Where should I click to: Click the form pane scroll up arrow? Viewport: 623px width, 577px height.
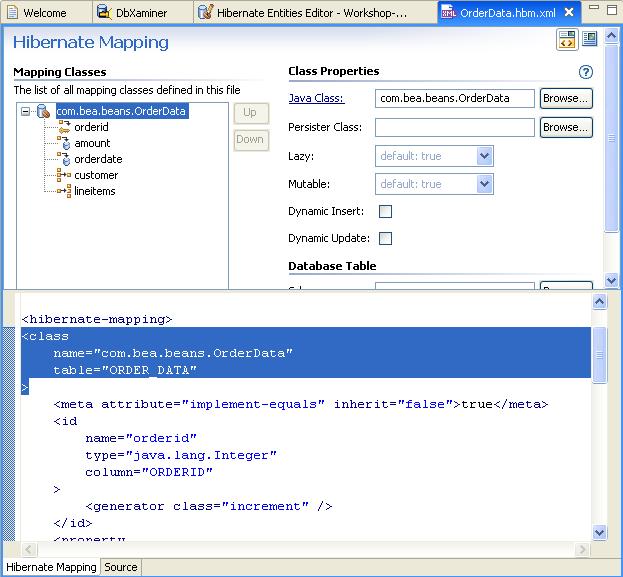611,36
